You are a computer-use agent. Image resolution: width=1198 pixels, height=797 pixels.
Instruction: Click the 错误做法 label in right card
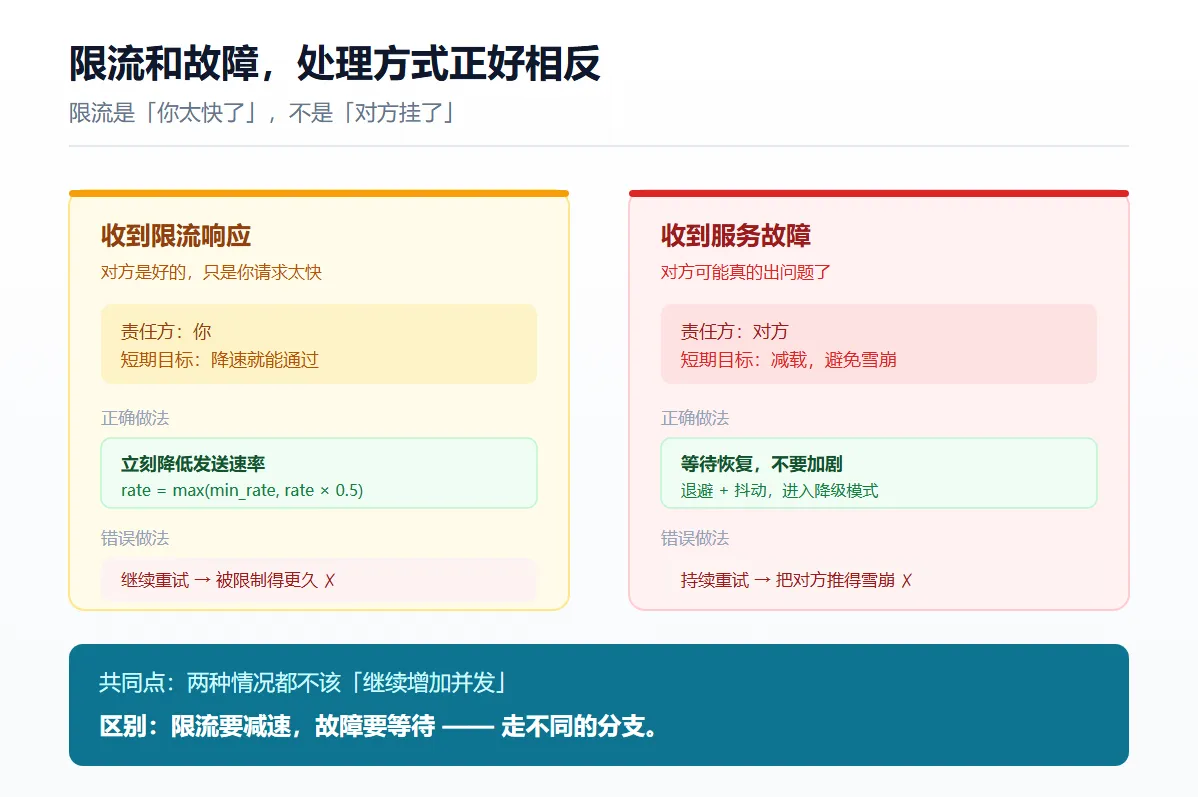695,538
